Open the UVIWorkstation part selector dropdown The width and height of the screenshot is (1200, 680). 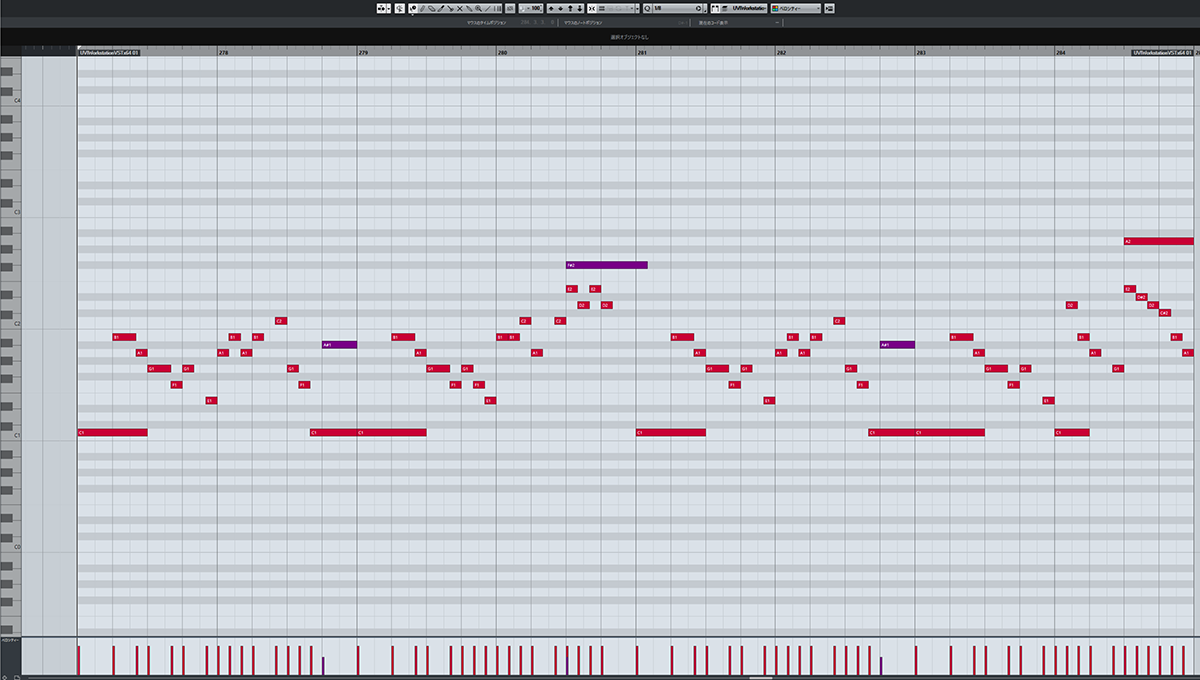(749, 8)
